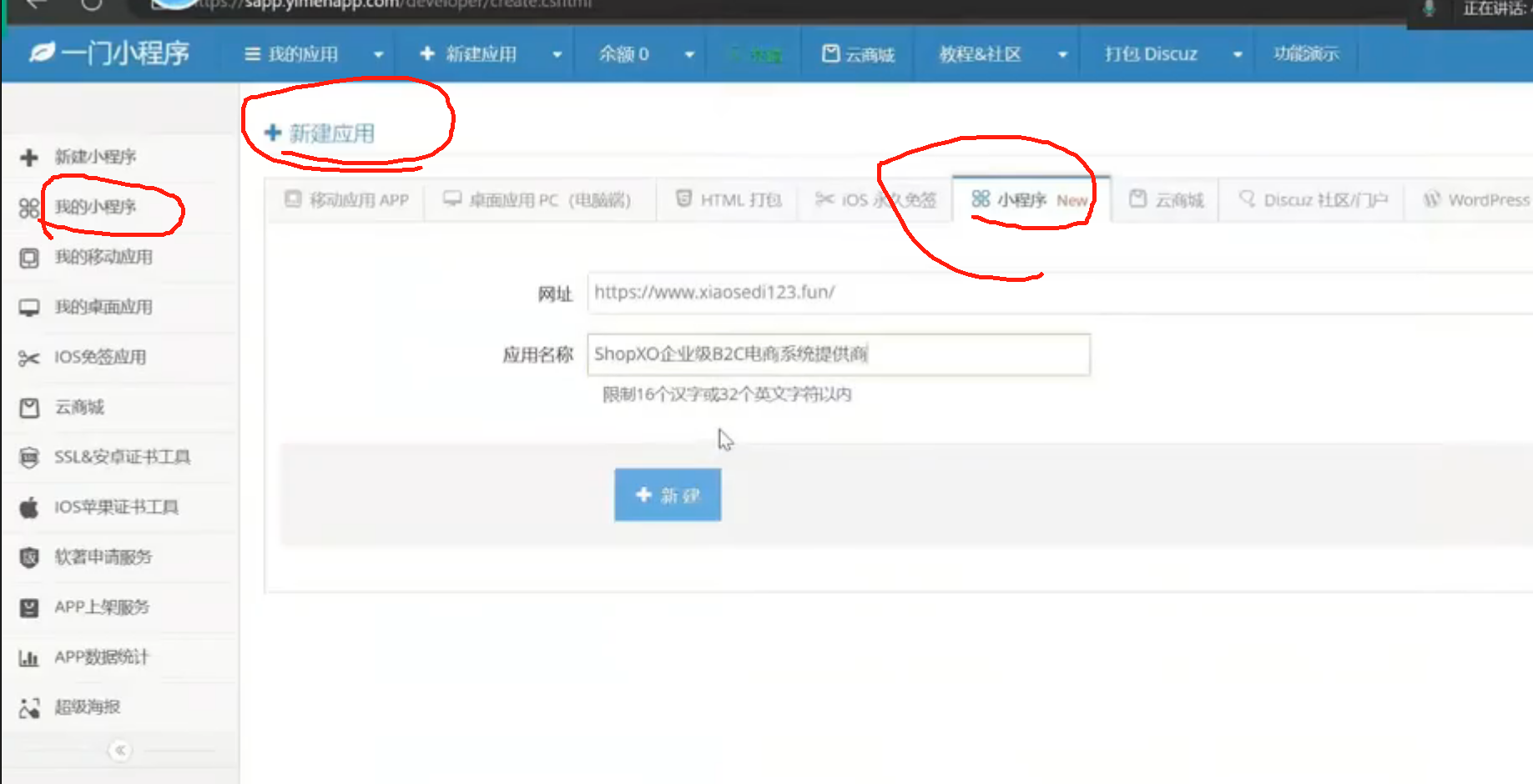This screenshot has height=784, width=1533.
Task: Click the 我的移动应用 phone icon
Action: click(29, 258)
